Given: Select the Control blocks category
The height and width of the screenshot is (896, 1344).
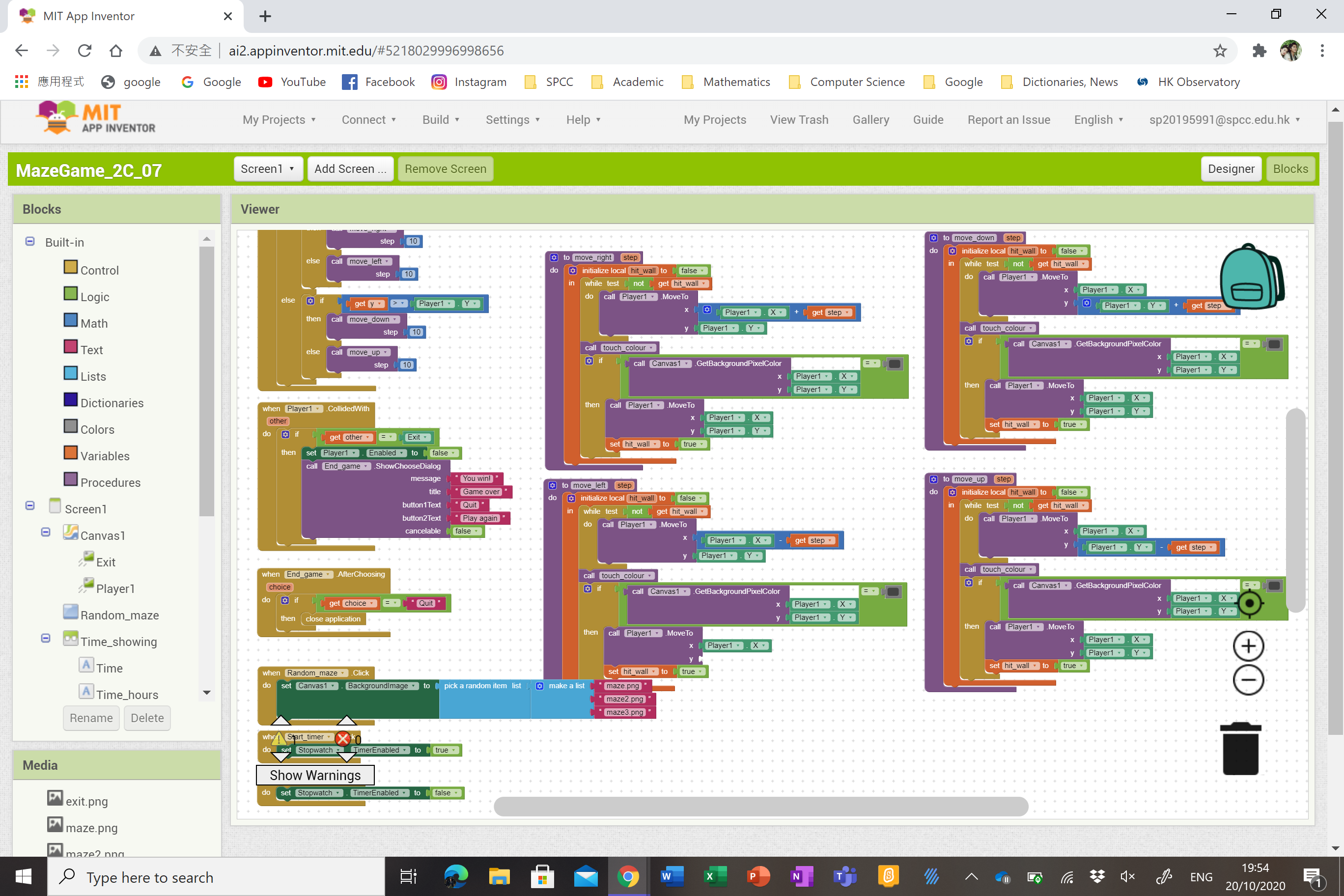Looking at the screenshot, I should pos(99,269).
